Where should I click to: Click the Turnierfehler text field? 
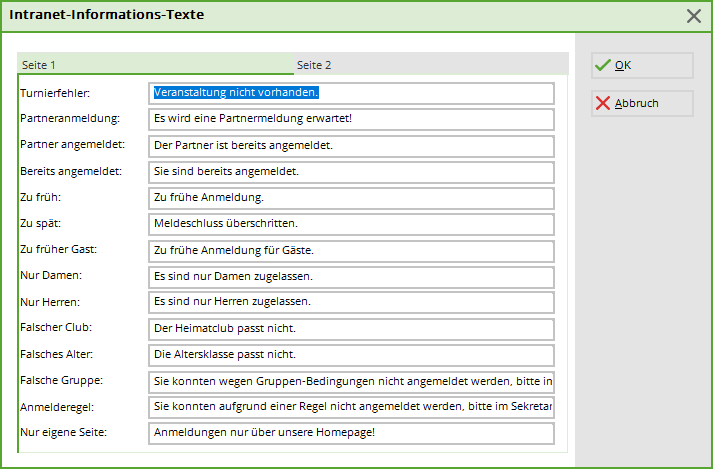pyautogui.click(x=350, y=93)
